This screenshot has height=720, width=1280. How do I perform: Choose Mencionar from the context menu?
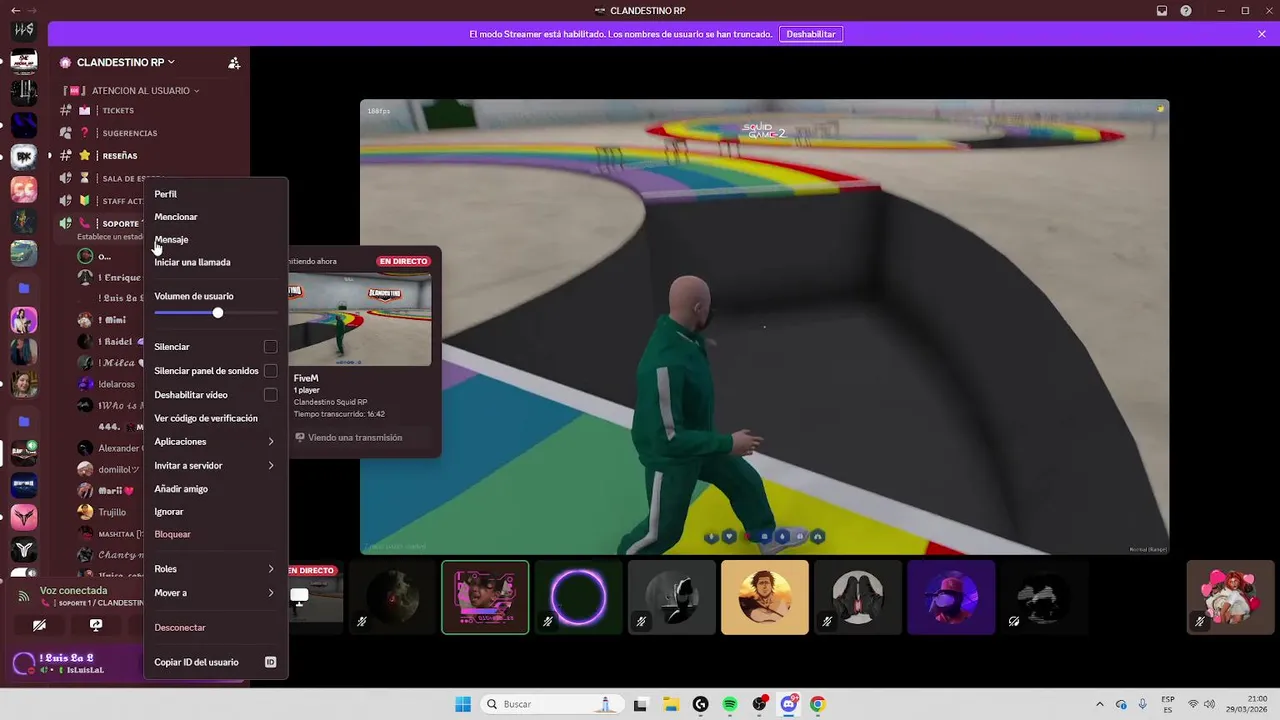tap(216, 217)
